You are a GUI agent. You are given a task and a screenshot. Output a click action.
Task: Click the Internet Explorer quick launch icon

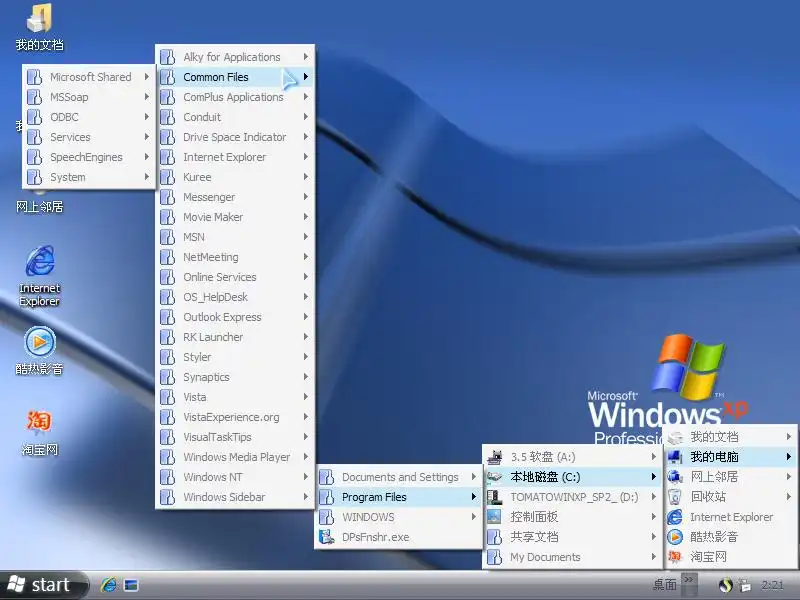[x=109, y=585]
